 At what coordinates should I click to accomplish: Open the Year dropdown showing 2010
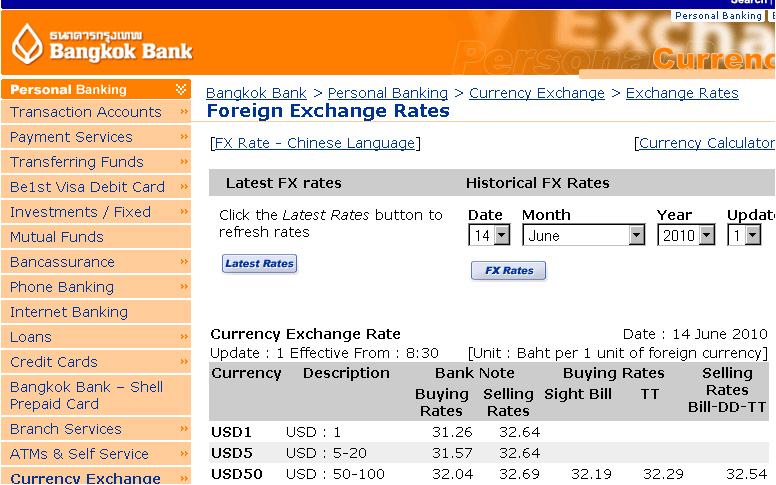[686, 235]
